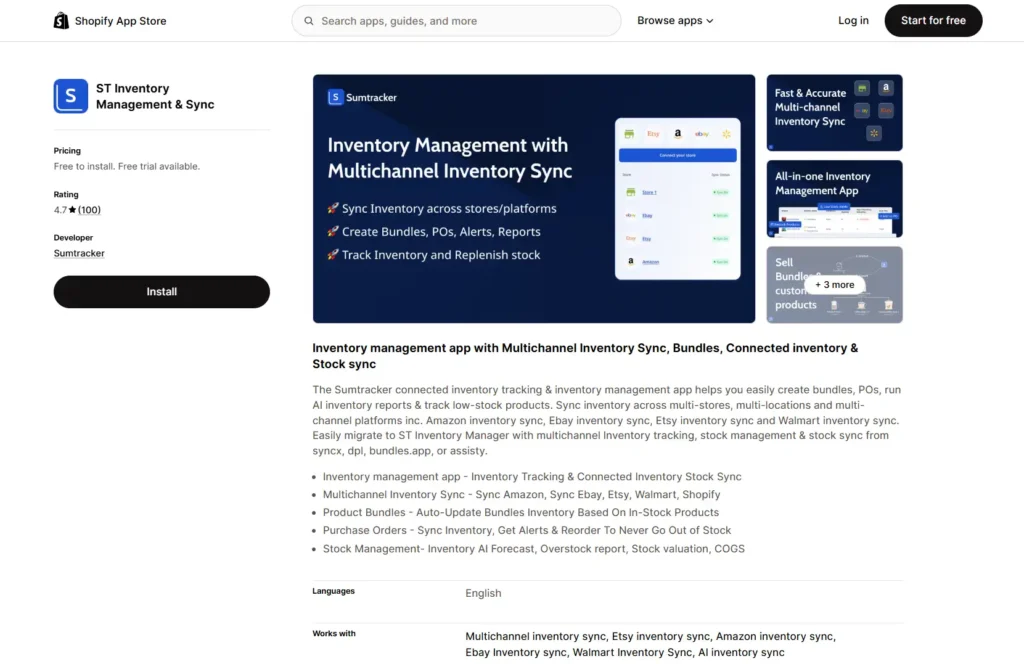View the All-in-one Inventory Management App thumbnail
Screen dimensions: 1024x664
pos(834,198)
